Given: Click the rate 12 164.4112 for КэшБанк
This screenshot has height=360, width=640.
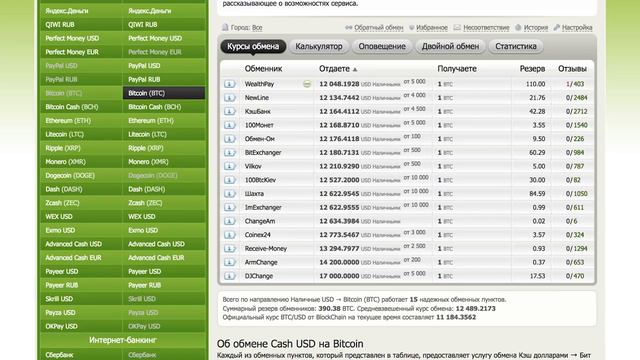Looking at the screenshot, I should [x=339, y=111].
